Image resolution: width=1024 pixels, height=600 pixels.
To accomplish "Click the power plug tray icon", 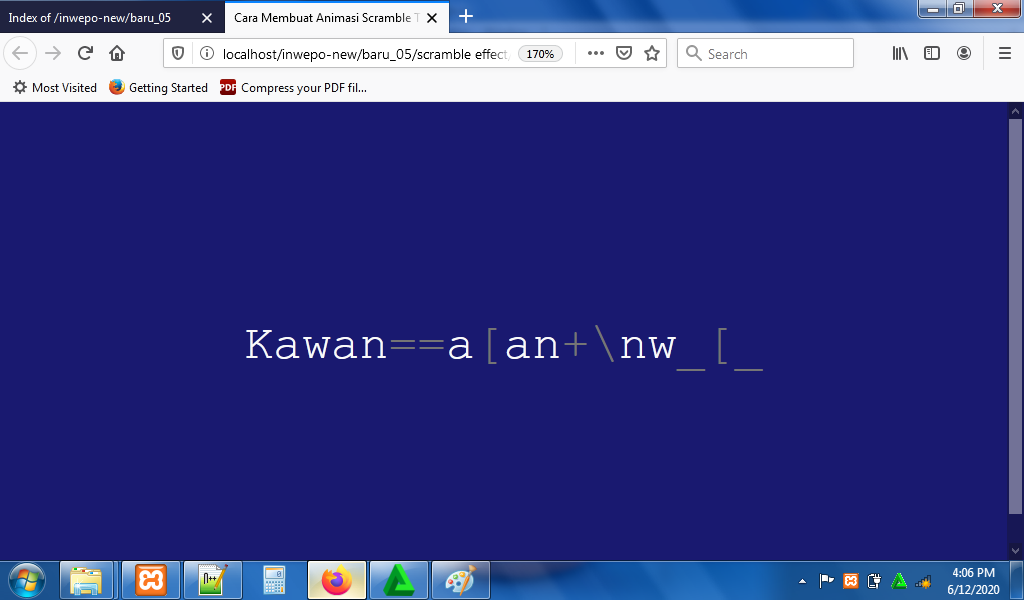I will pos(874,580).
